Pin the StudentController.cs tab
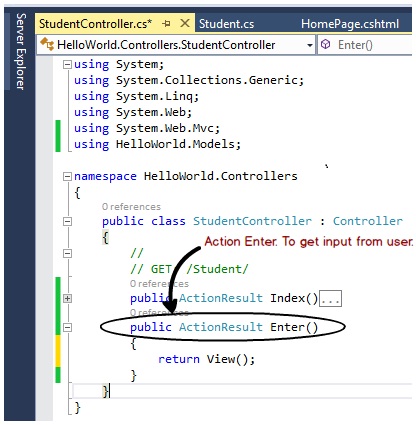 [166, 24]
